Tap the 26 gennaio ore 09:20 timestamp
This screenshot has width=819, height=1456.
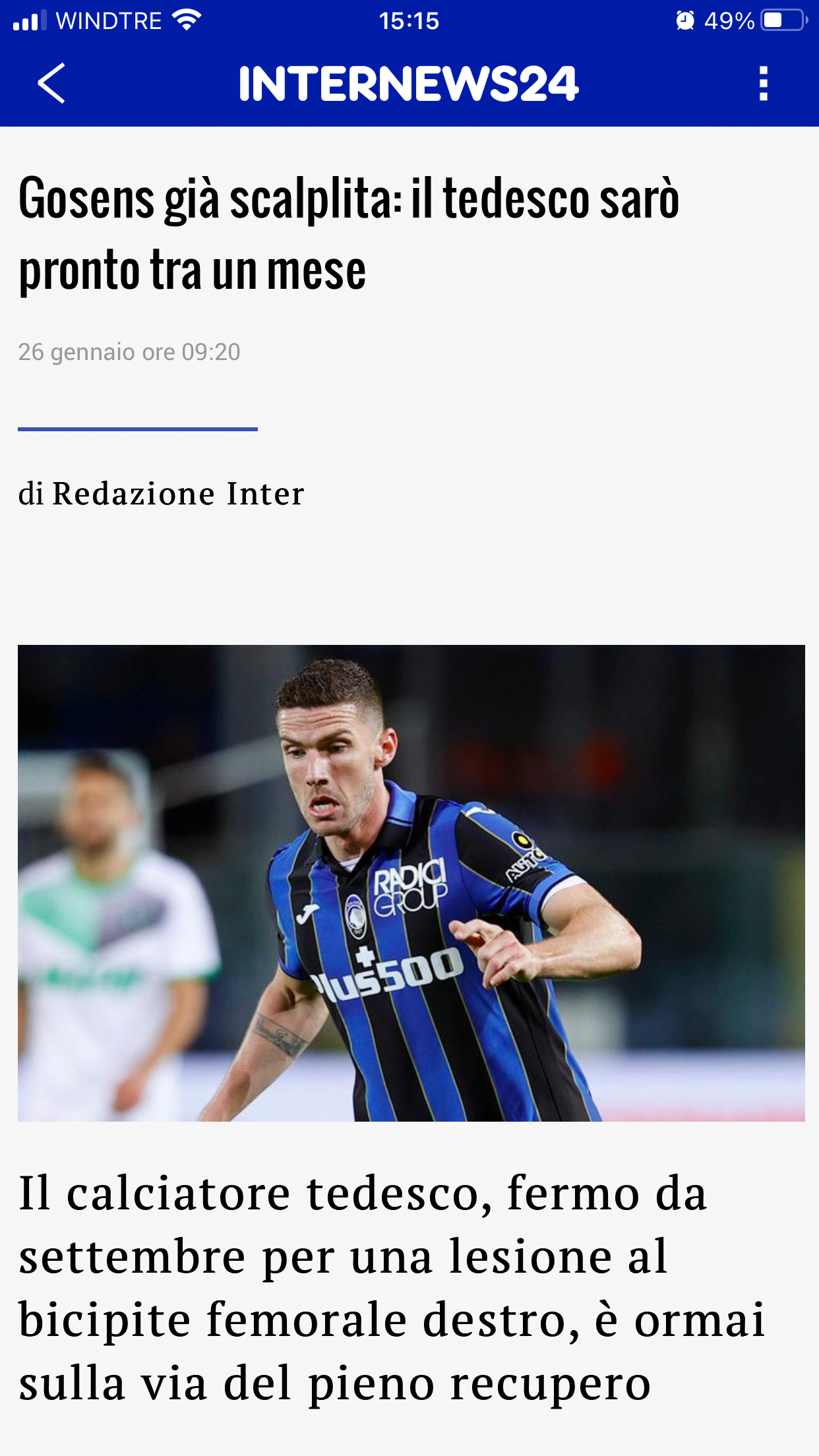129,352
